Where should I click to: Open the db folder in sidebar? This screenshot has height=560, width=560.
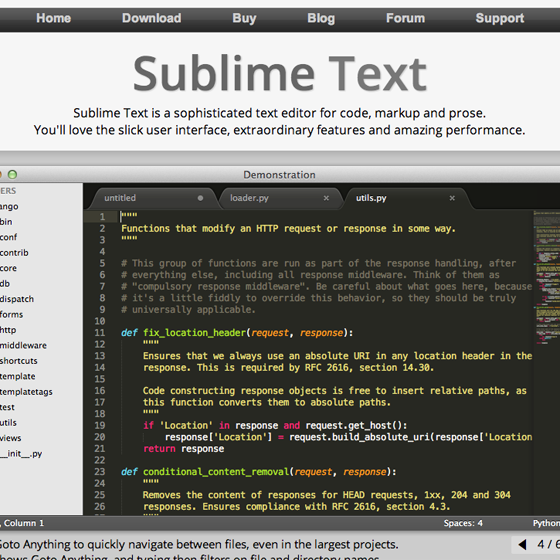click(5, 284)
